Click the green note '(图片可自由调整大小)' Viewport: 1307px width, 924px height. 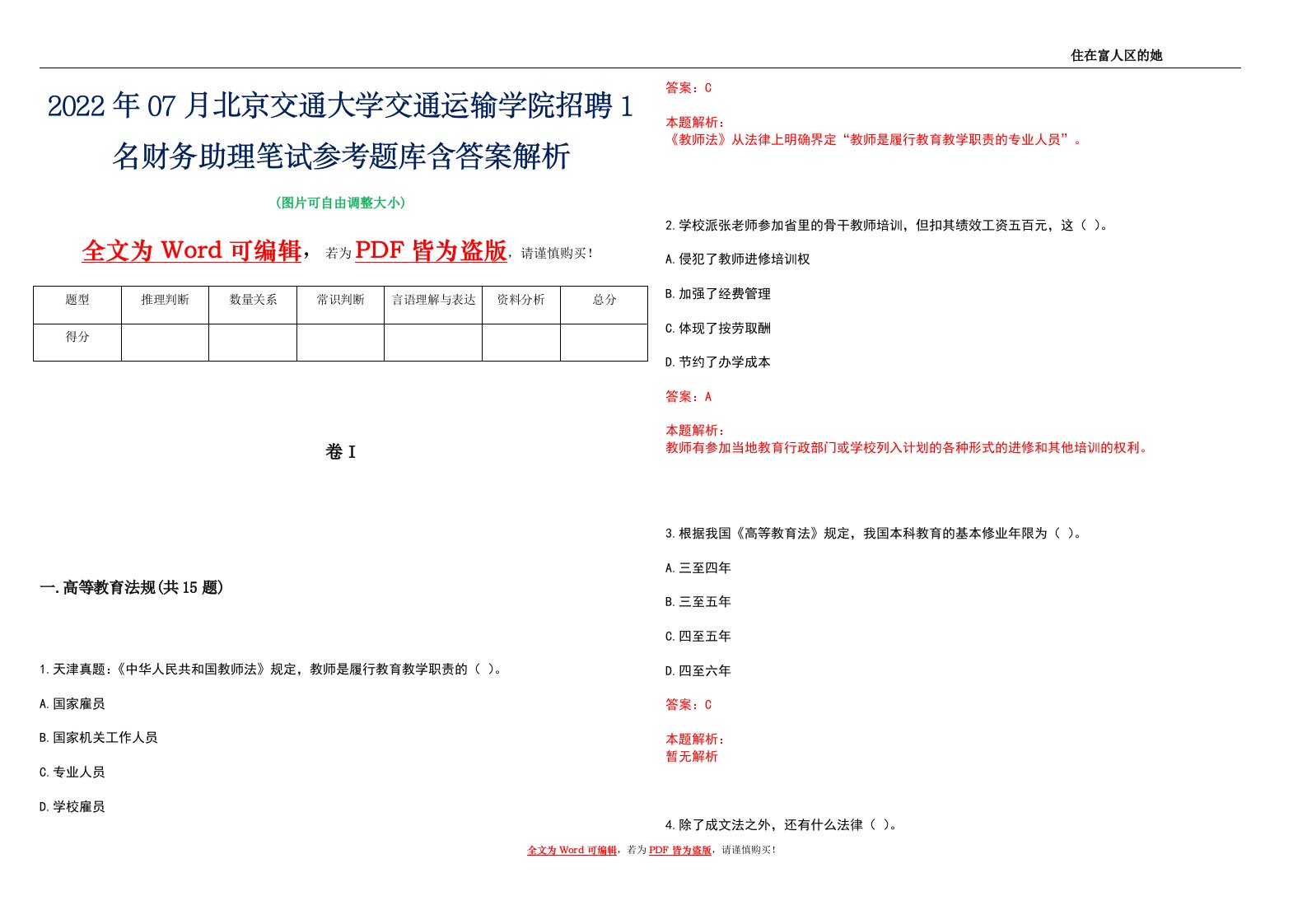[x=340, y=203]
